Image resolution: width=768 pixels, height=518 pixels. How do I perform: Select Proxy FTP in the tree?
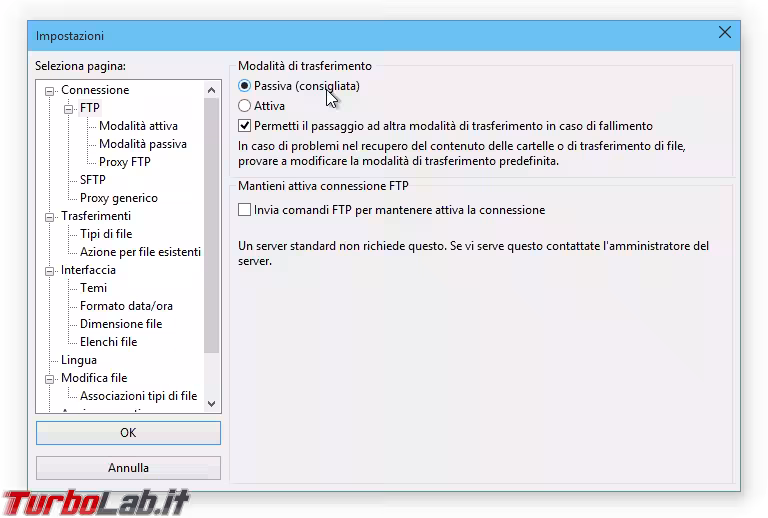pos(124,162)
